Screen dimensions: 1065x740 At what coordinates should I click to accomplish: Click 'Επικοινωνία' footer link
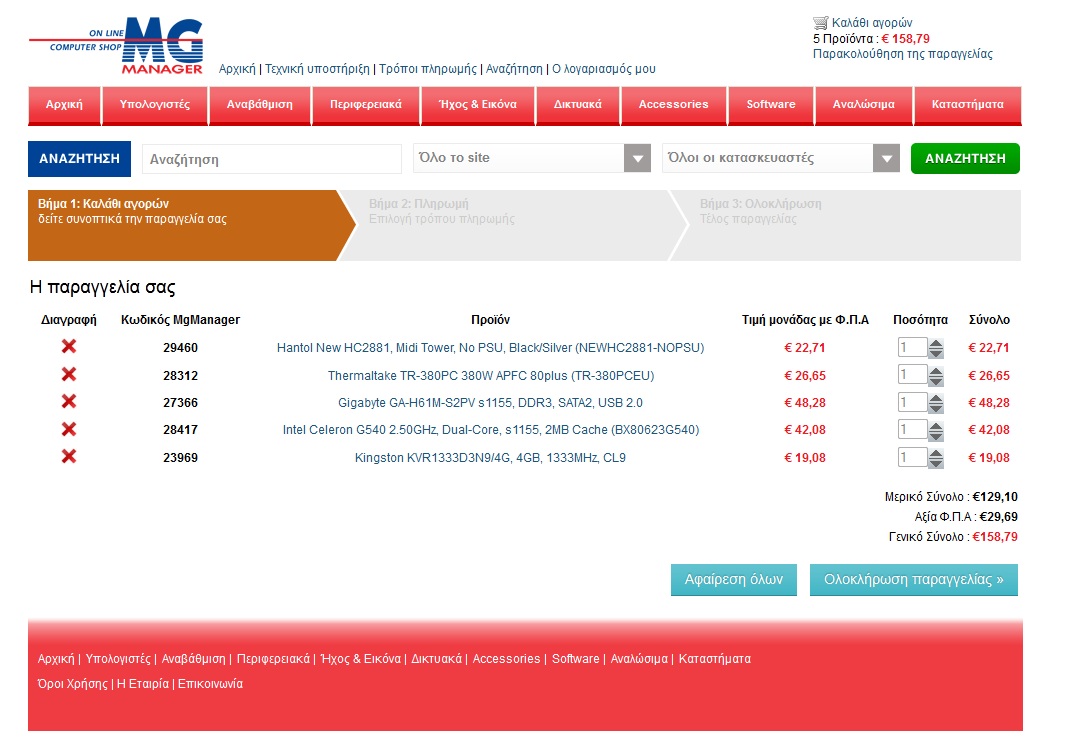(210, 684)
